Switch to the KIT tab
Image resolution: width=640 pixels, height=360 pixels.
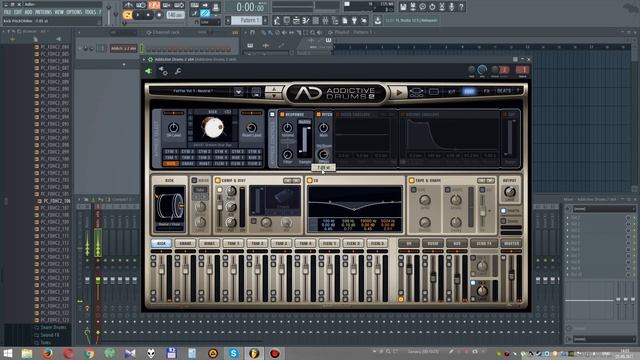451,91
